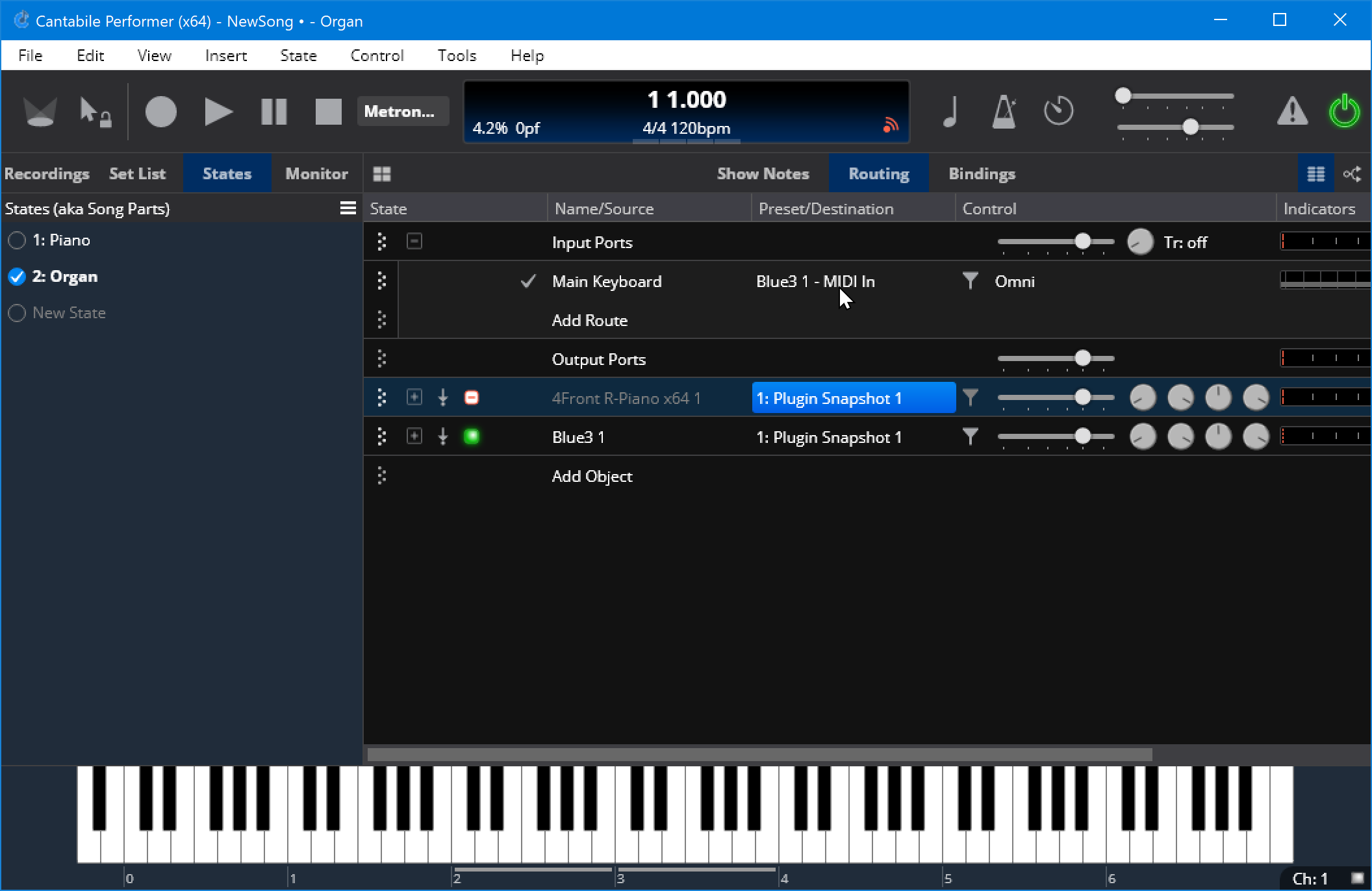The image size is (1372, 891).
Task: Open the File menu
Action: pyautogui.click(x=31, y=55)
